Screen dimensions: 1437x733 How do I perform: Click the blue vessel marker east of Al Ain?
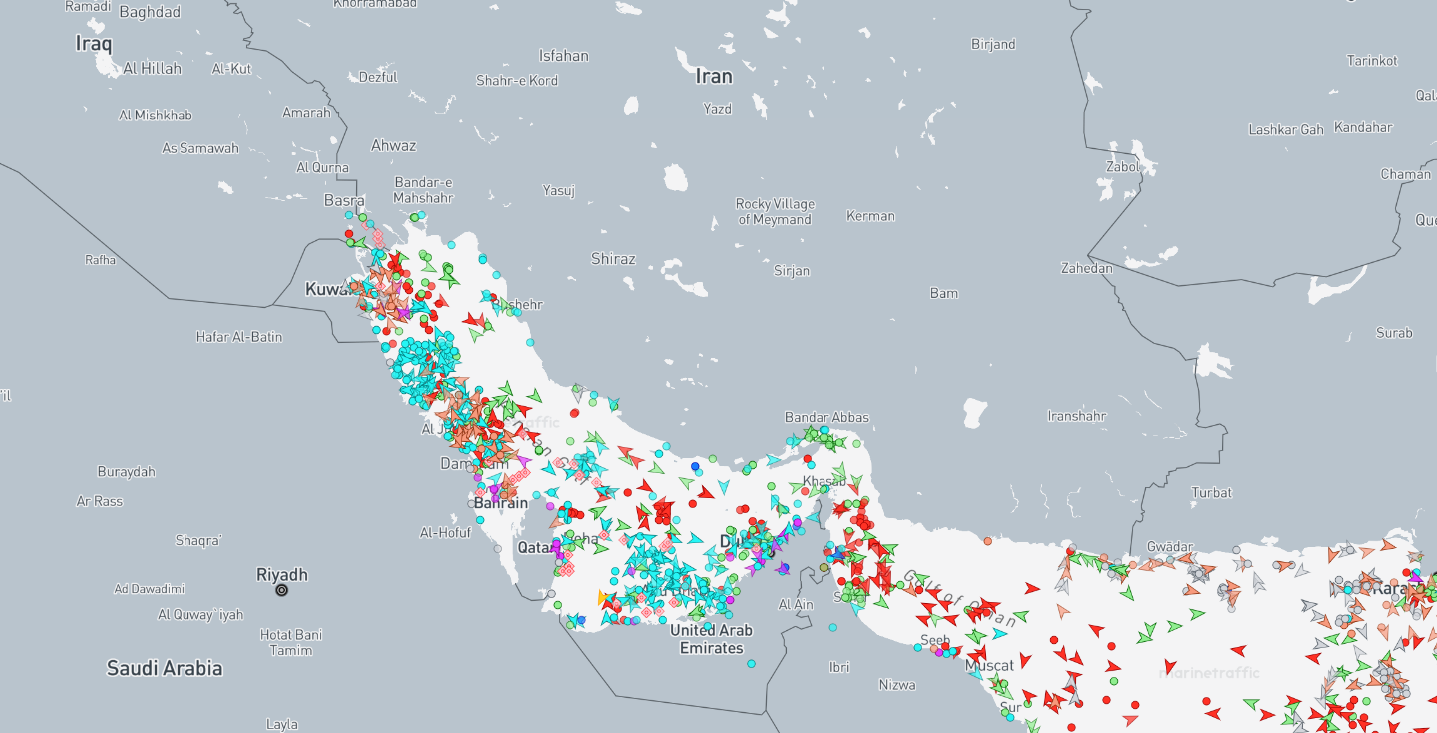tap(836, 554)
